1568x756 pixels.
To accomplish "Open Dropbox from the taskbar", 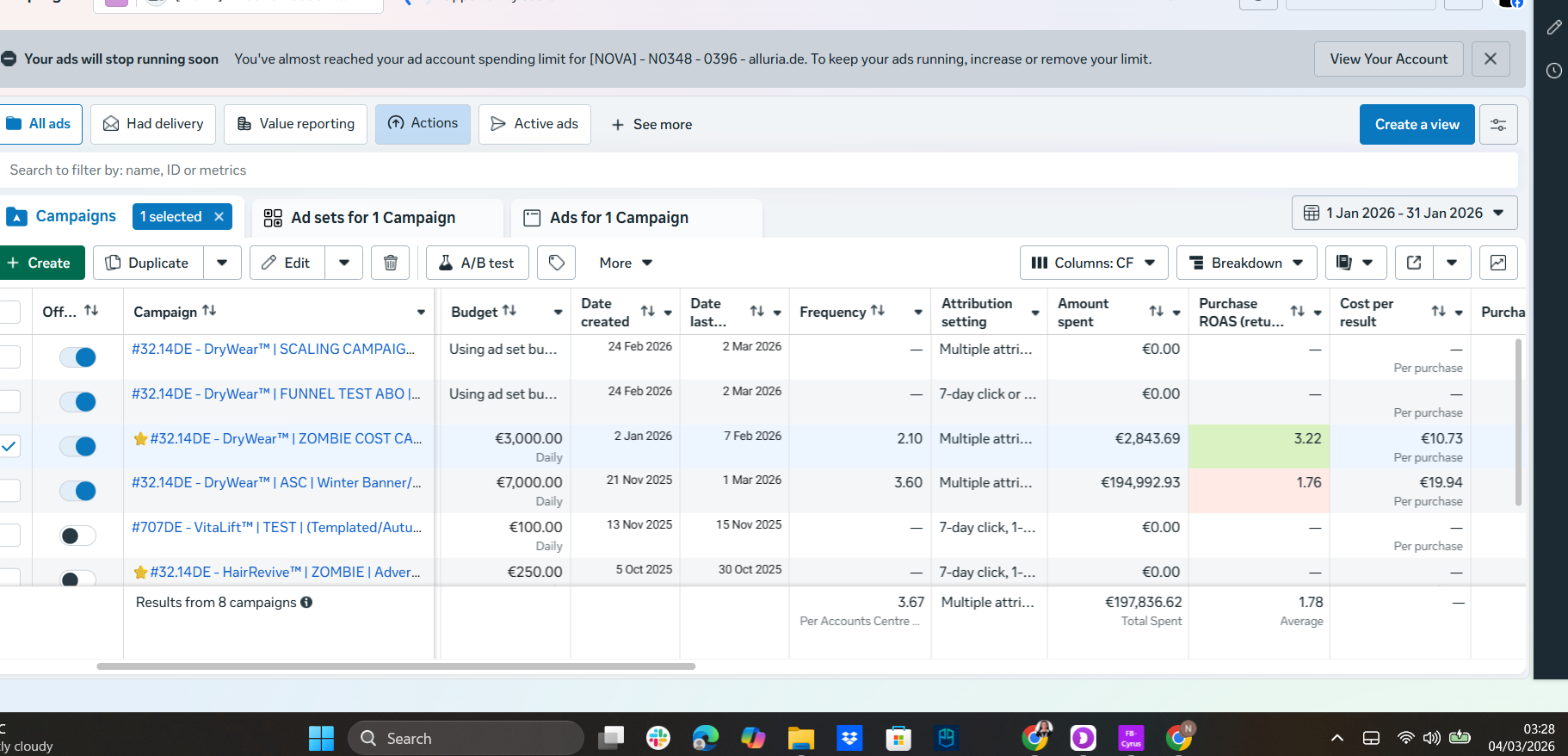I will tap(849, 738).
